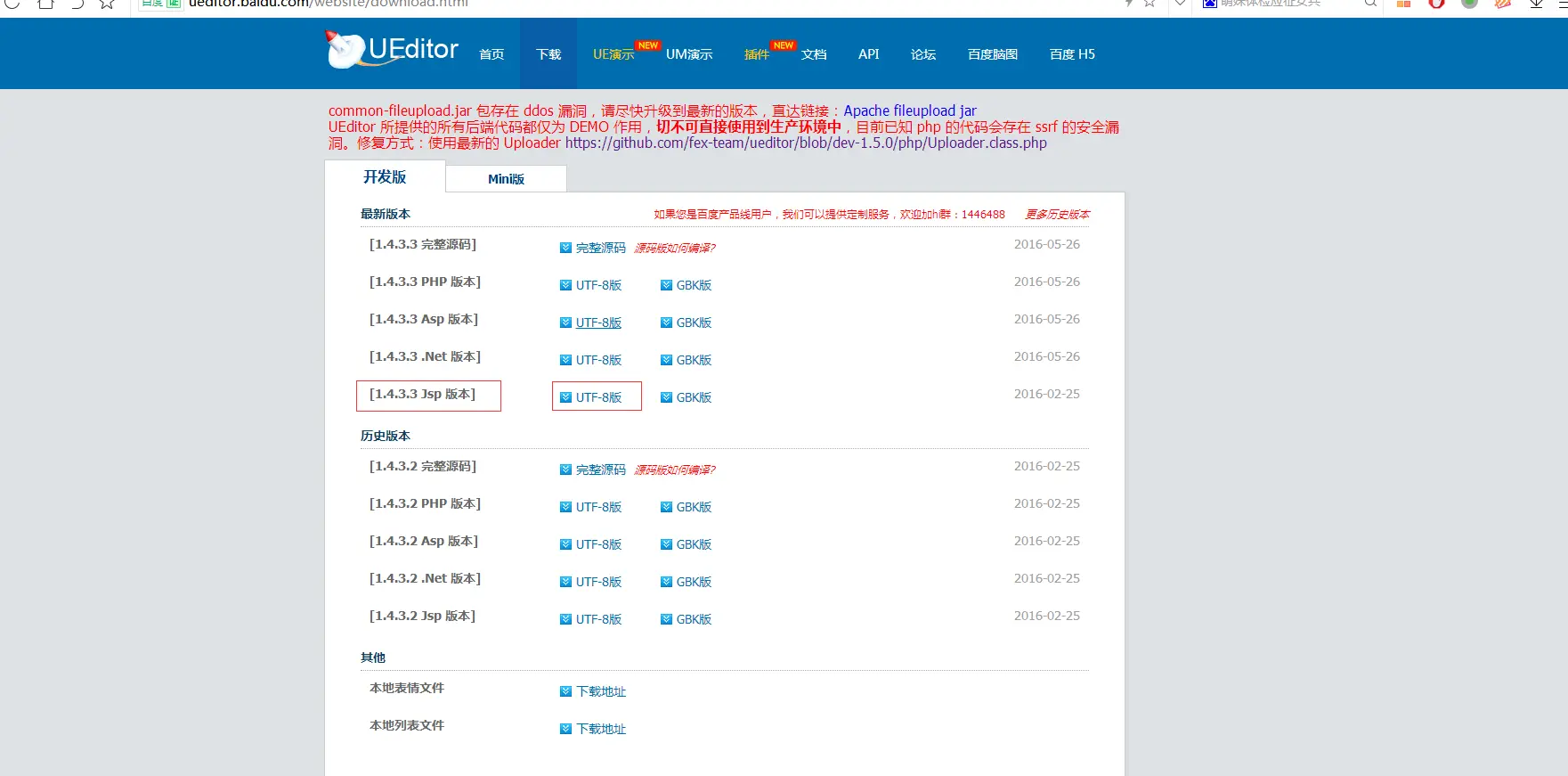This screenshot has width=1568, height=776.
Task: Click download icon for 1.4.3.2 Jsp GBK版
Action: (666, 619)
